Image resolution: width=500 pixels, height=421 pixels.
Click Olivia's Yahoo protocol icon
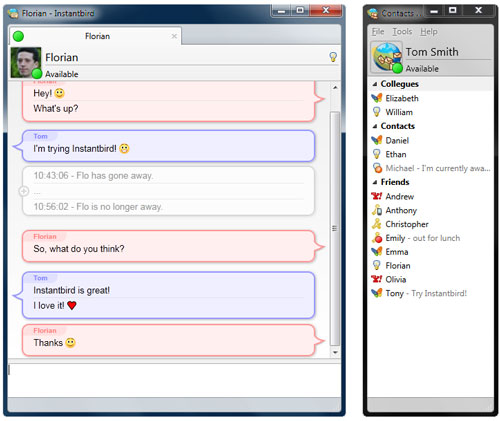377,279
